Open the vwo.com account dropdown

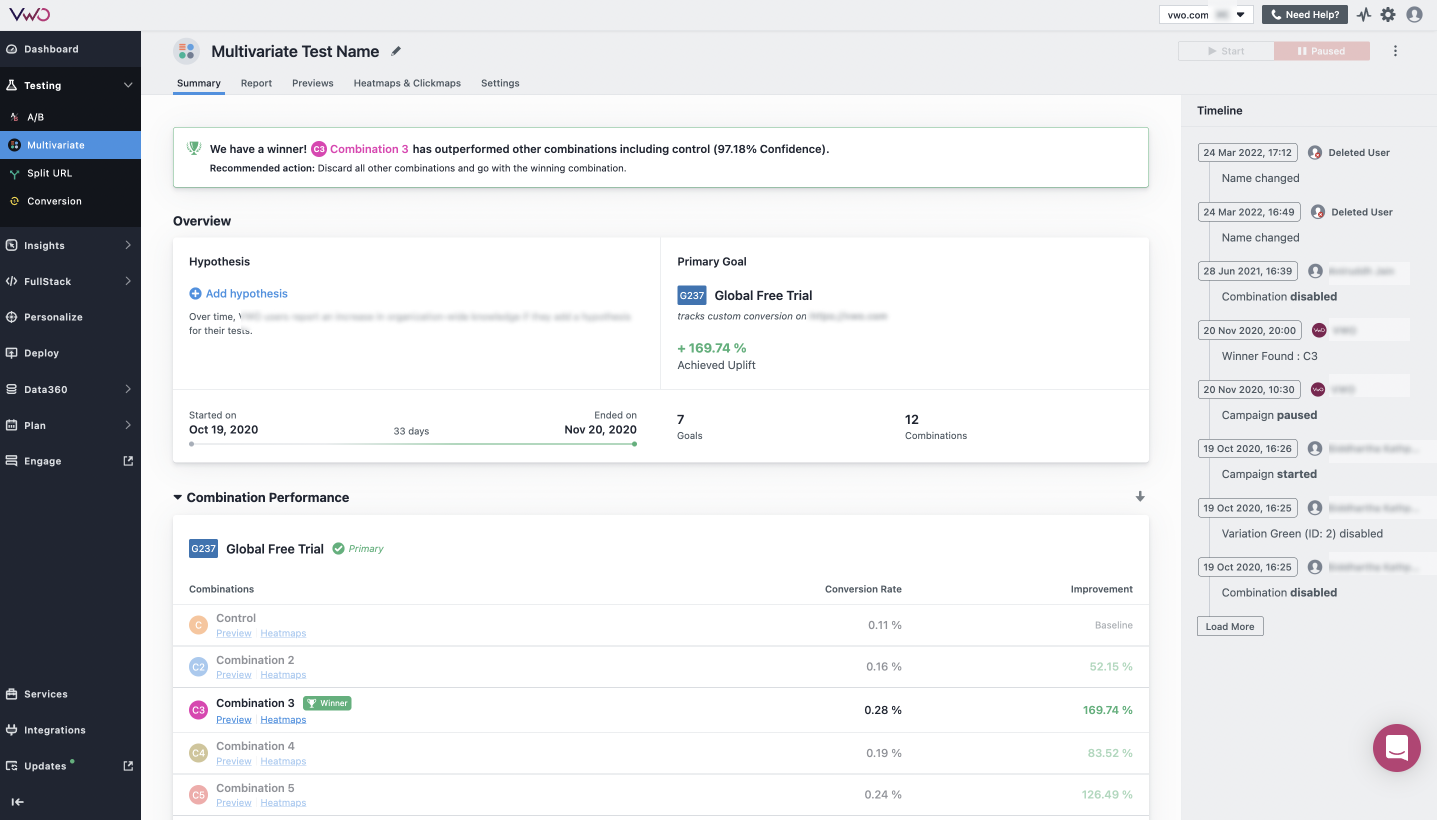[1206, 15]
